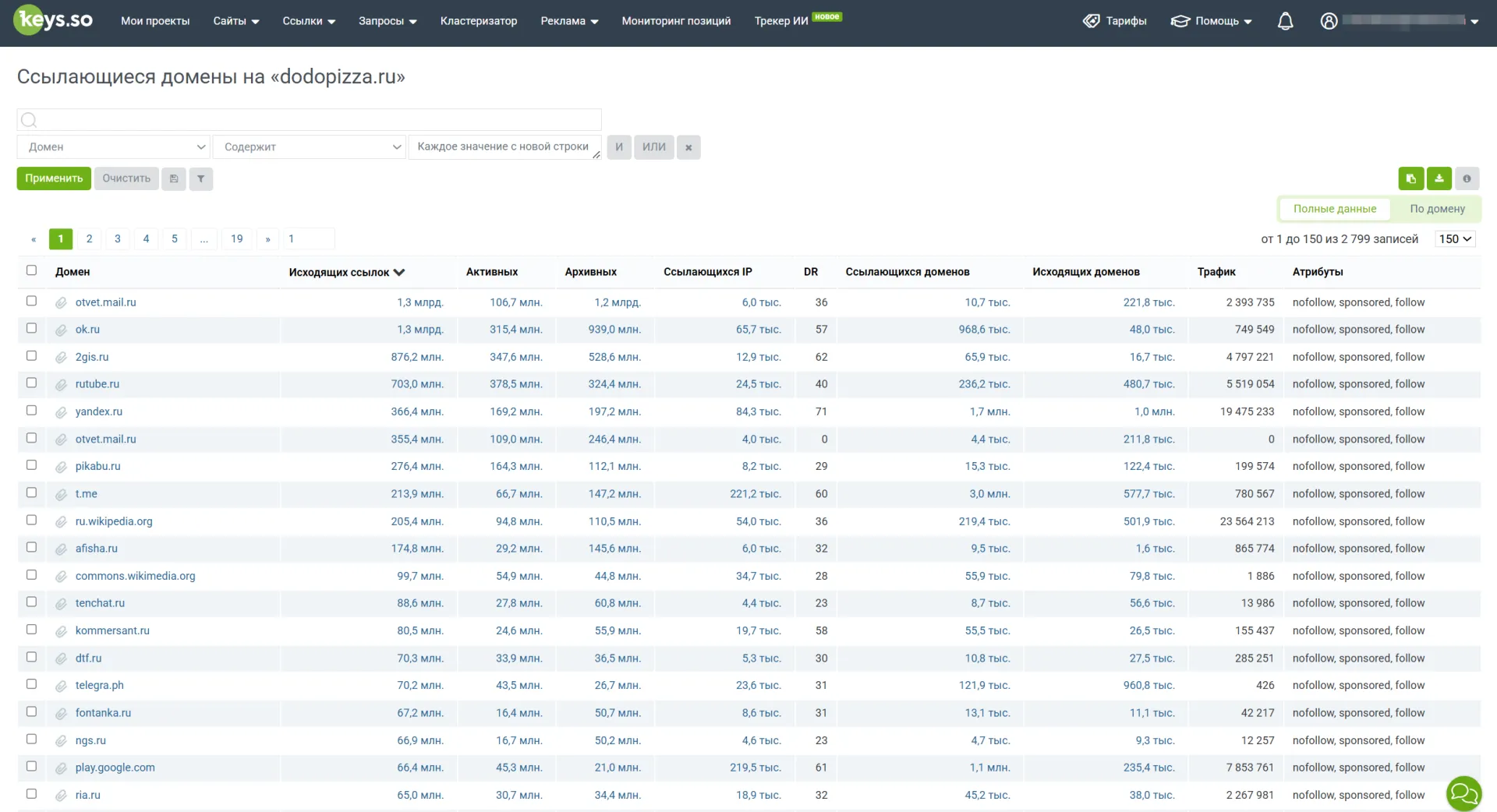1497x812 pixels.
Task: Check the yandex.ru row checkbox
Action: click(x=31, y=410)
